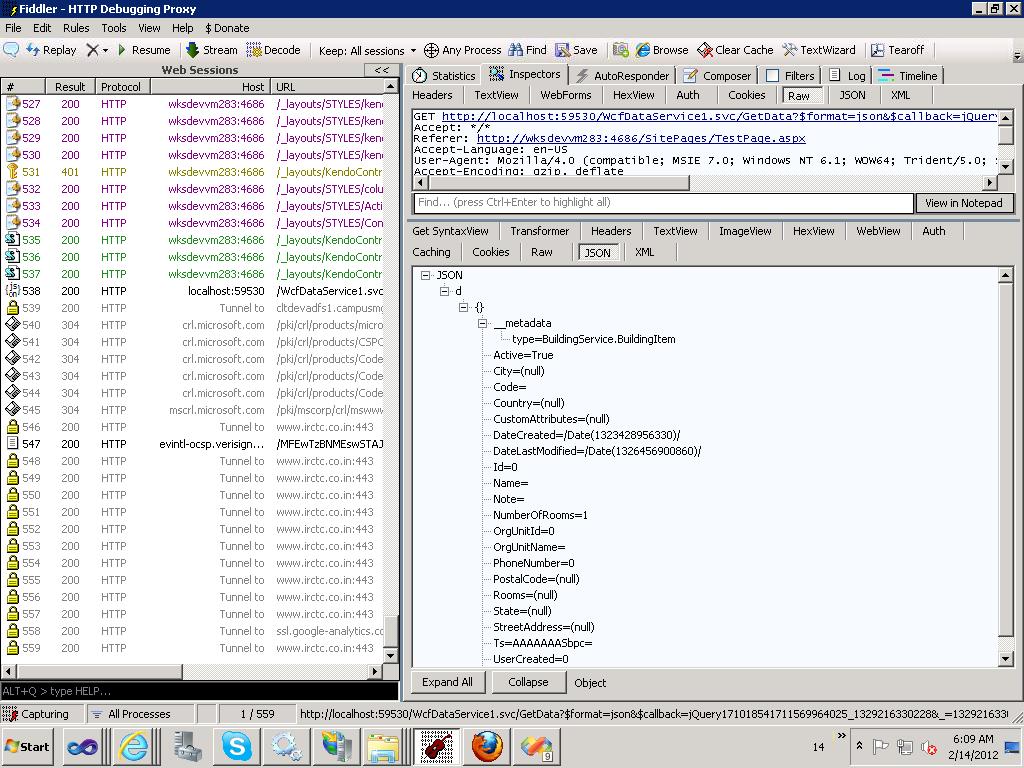Open the Timeline tab
Screen dimensions: 1024x768
[x=908, y=76]
